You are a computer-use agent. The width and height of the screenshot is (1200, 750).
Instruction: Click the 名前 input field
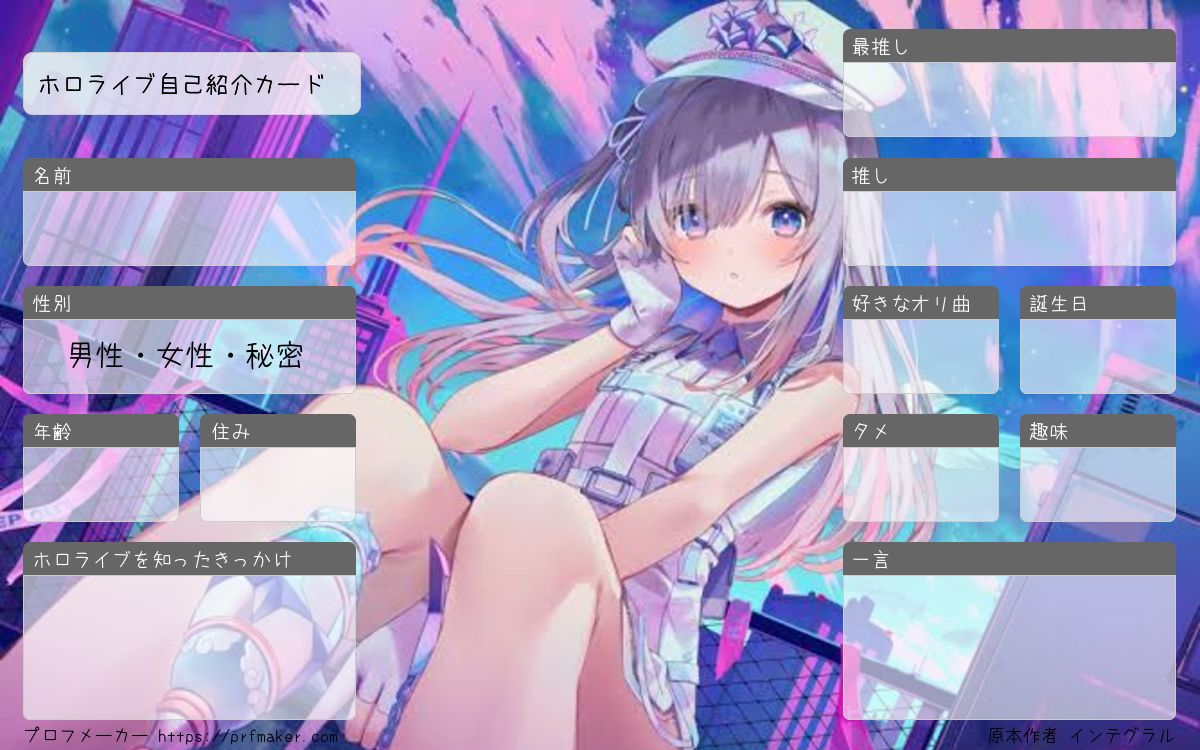pos(189,228)
